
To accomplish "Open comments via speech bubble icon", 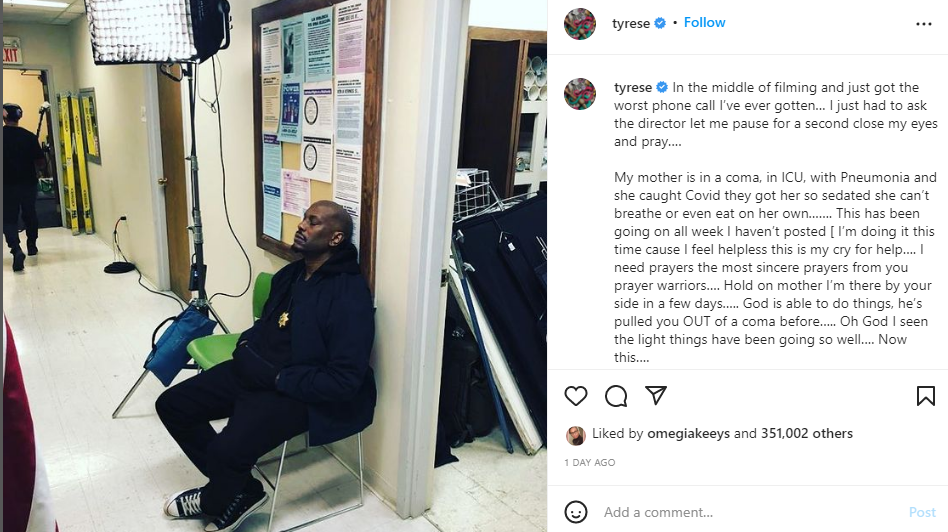I will coord(616,396).
